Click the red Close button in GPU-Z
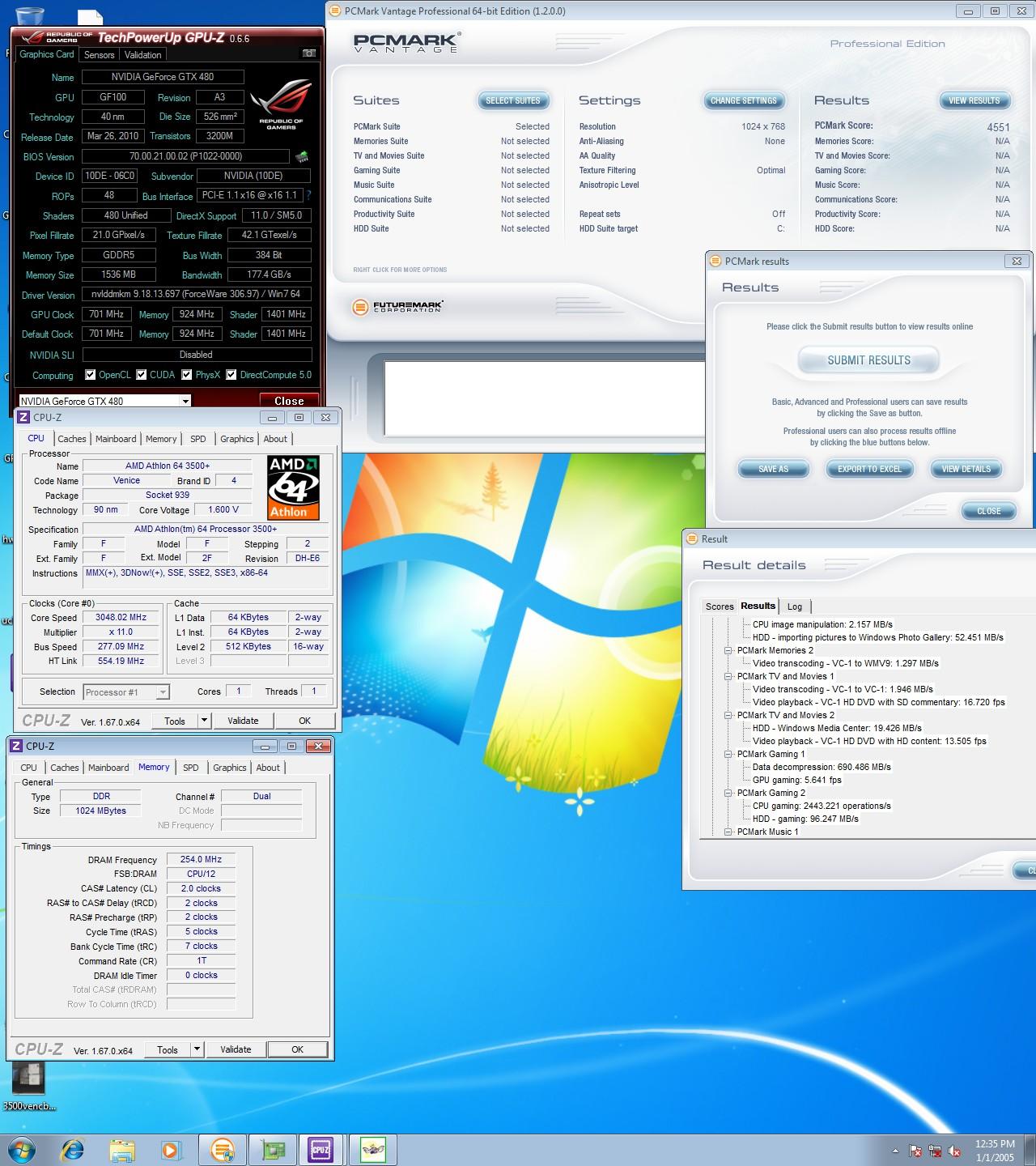This screenshot has height=1166, width=1036. click(289, 400)
